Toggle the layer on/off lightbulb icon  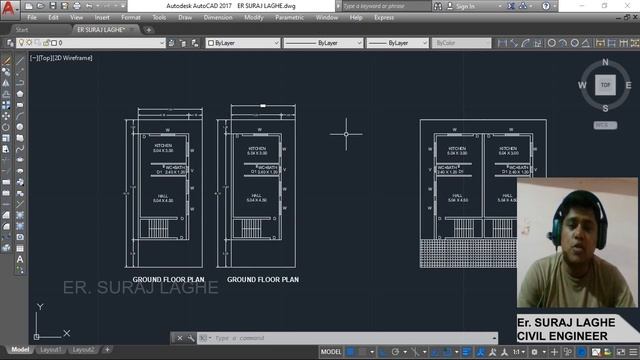[x=21, y=43]
